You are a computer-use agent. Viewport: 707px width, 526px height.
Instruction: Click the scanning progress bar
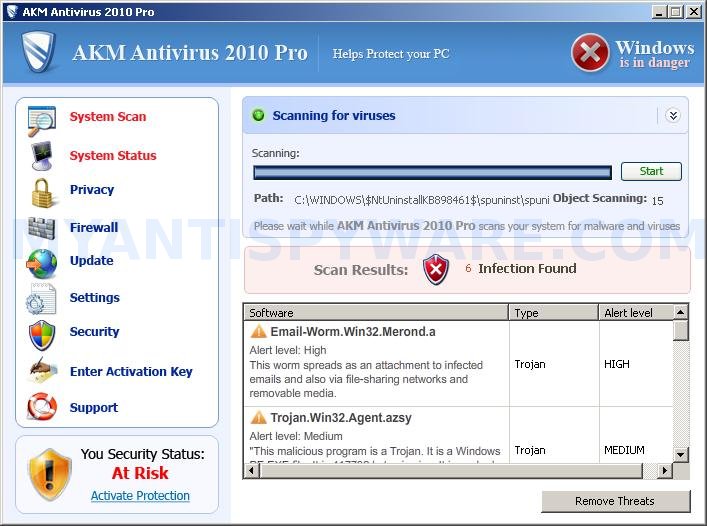click(x=432, y=173)
